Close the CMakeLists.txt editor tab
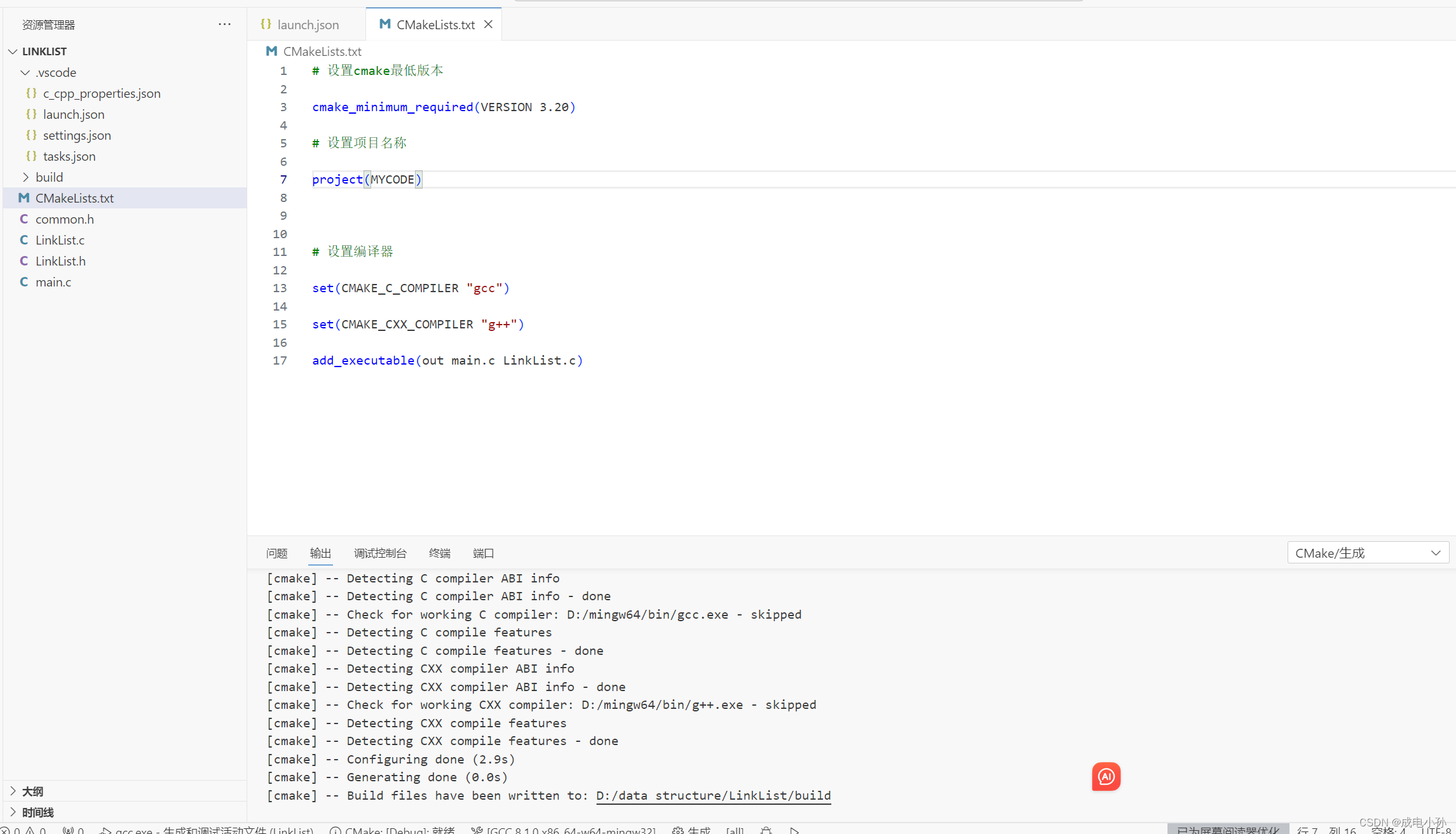This screenshot has width=1456, height=834. 488,24
